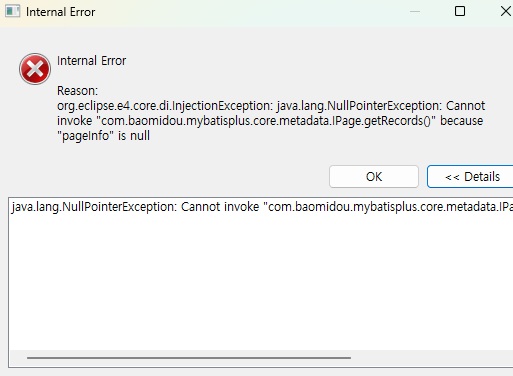
Task: Collapse the stack trace with << Details
Action: click(470, 177)
